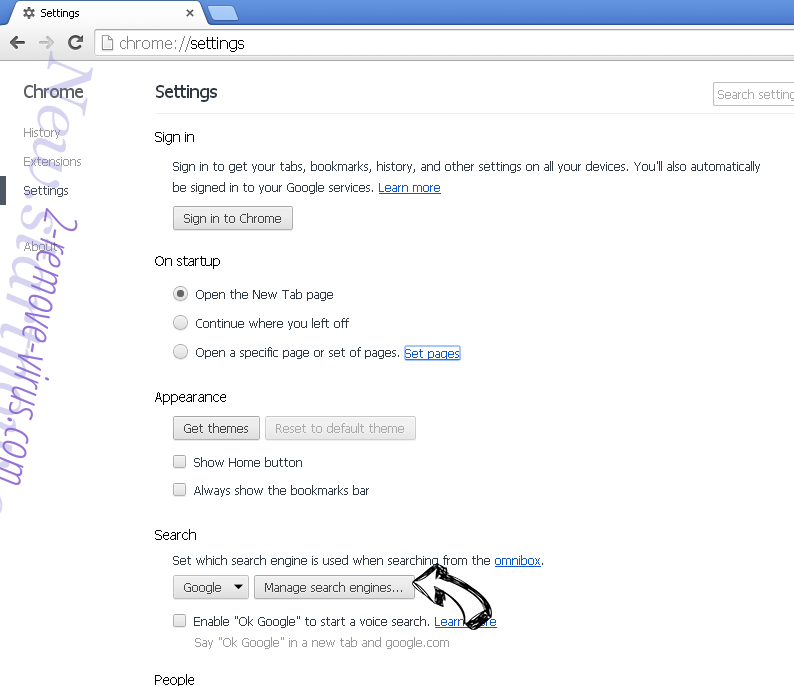The height and width of the screenshot is (686, 794).
Task: Open Manage search engines
Action: (334, 587)
